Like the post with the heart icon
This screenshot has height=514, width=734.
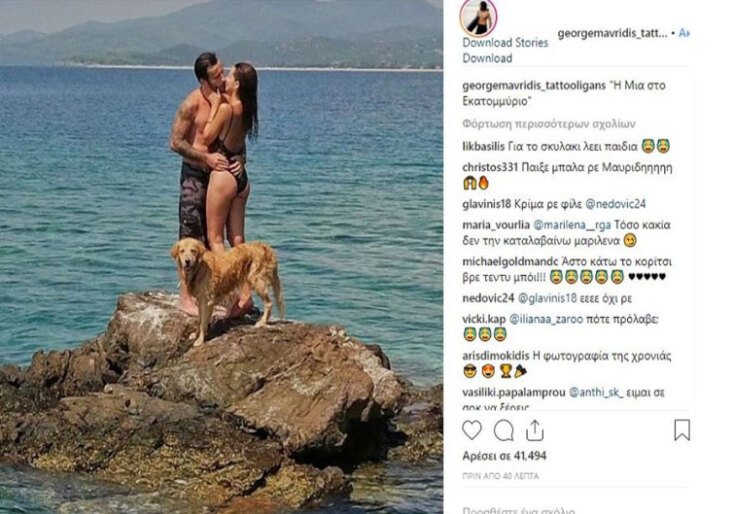472,430
